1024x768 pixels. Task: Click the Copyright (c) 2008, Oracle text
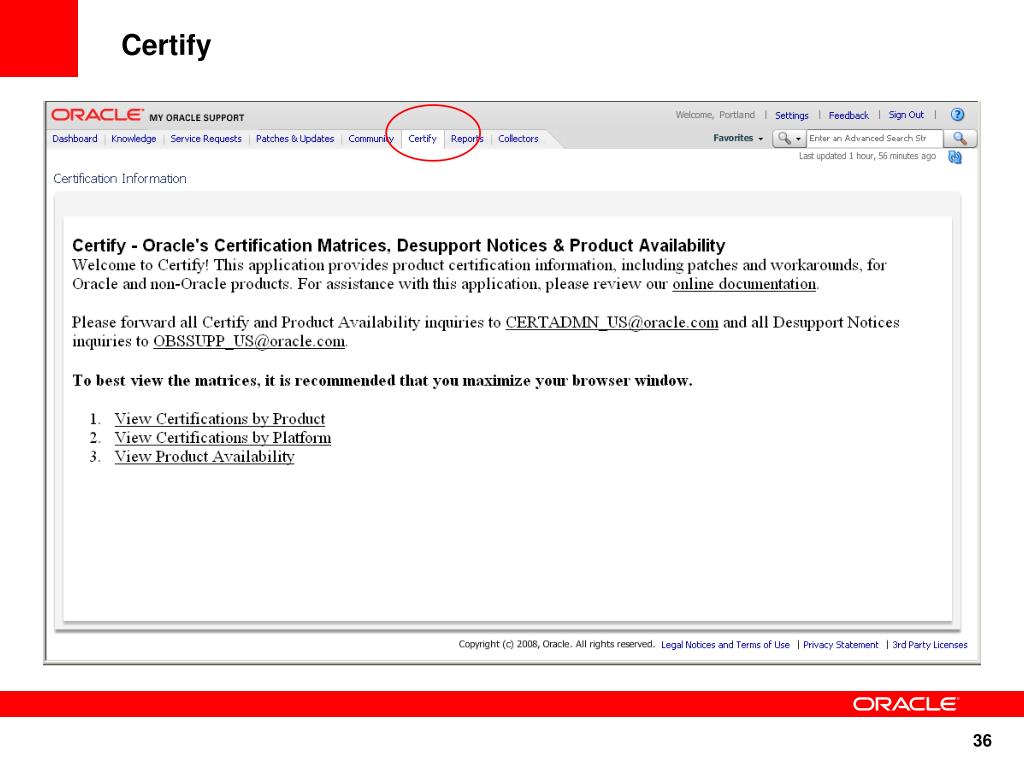point(556,644)
